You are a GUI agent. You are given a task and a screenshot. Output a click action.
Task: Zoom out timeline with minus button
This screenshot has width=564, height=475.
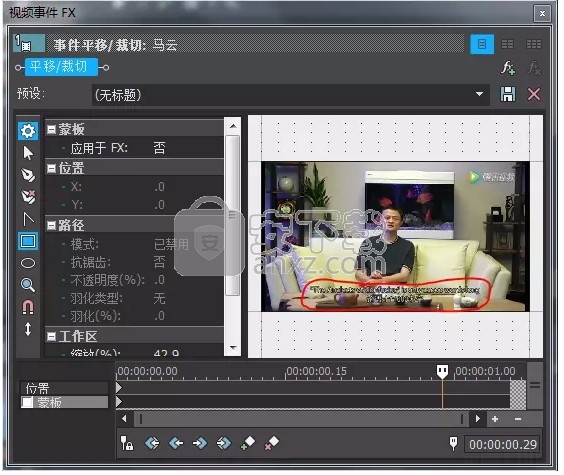tap(518, 419)
